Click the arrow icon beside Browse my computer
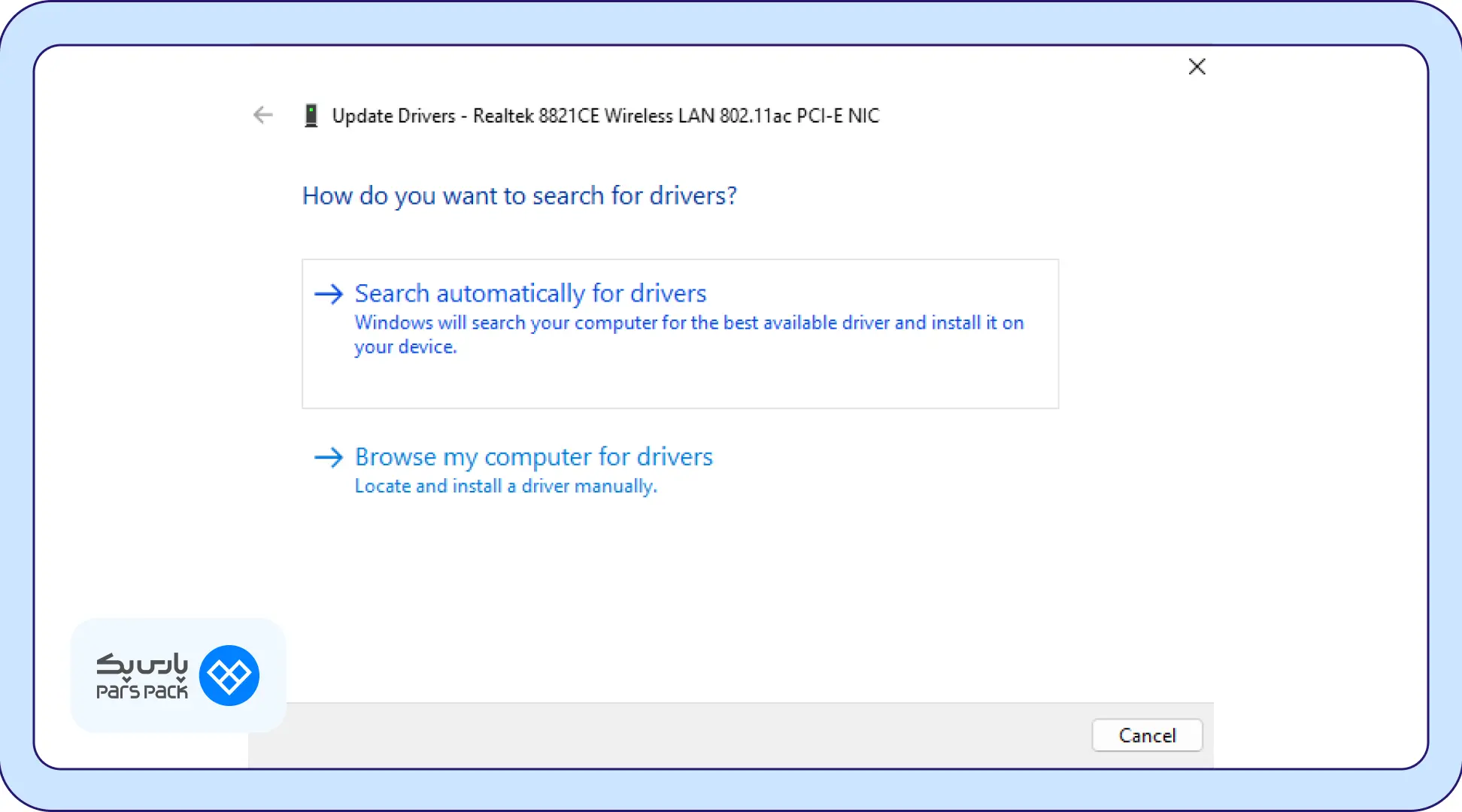1462x812 pixels. tap(329, 457)
